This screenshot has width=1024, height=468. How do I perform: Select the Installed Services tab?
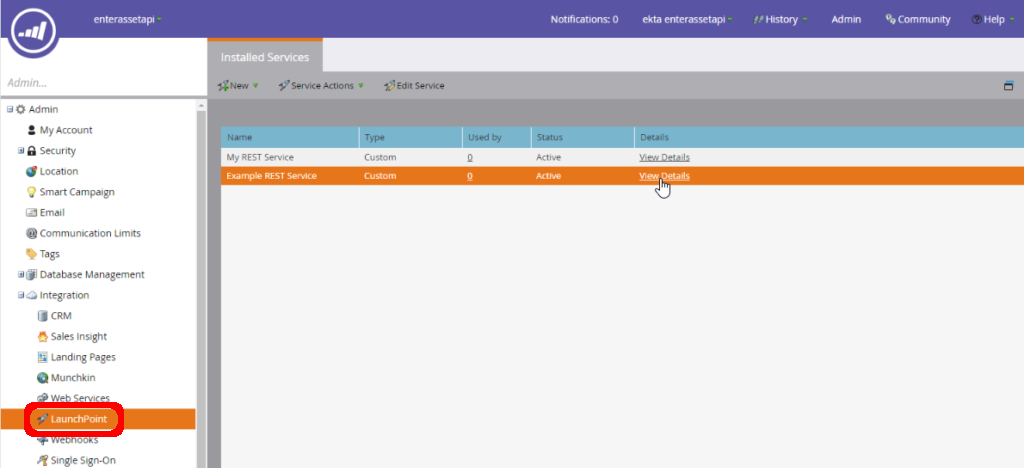(x=265, y=57)
